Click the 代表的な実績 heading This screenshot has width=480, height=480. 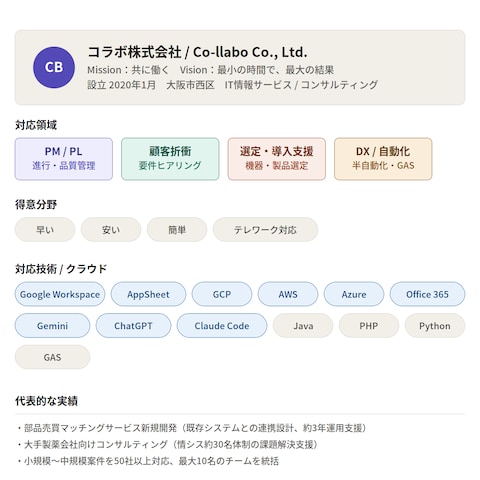46,401
